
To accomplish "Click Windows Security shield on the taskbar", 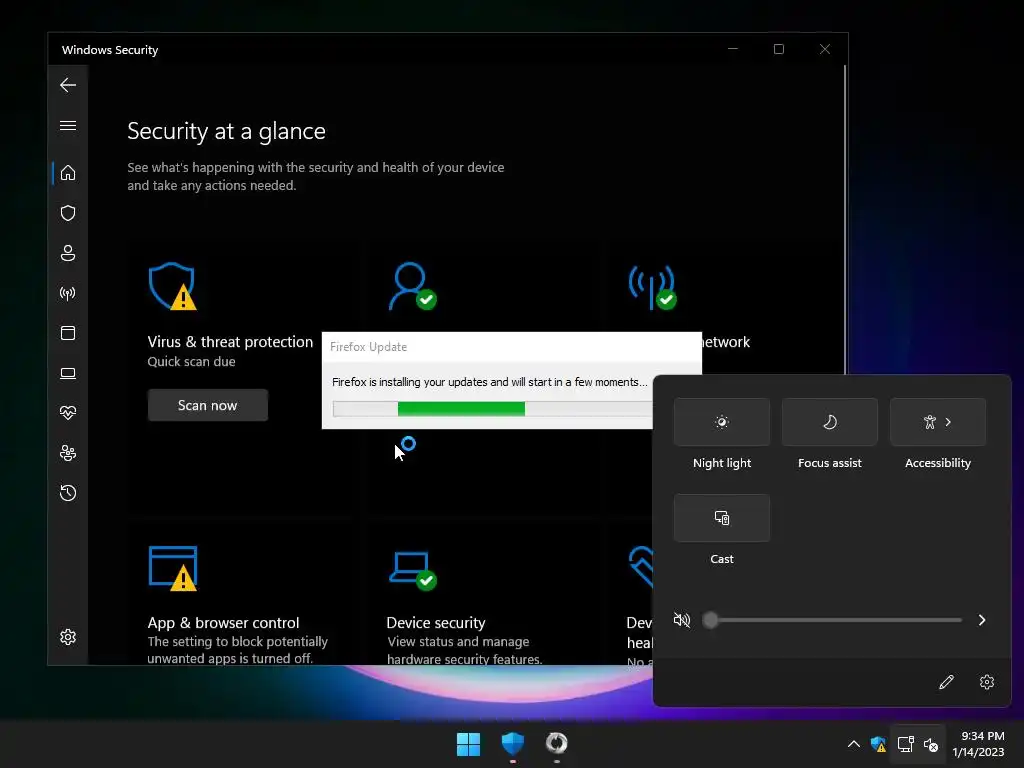I will [513, 743].
